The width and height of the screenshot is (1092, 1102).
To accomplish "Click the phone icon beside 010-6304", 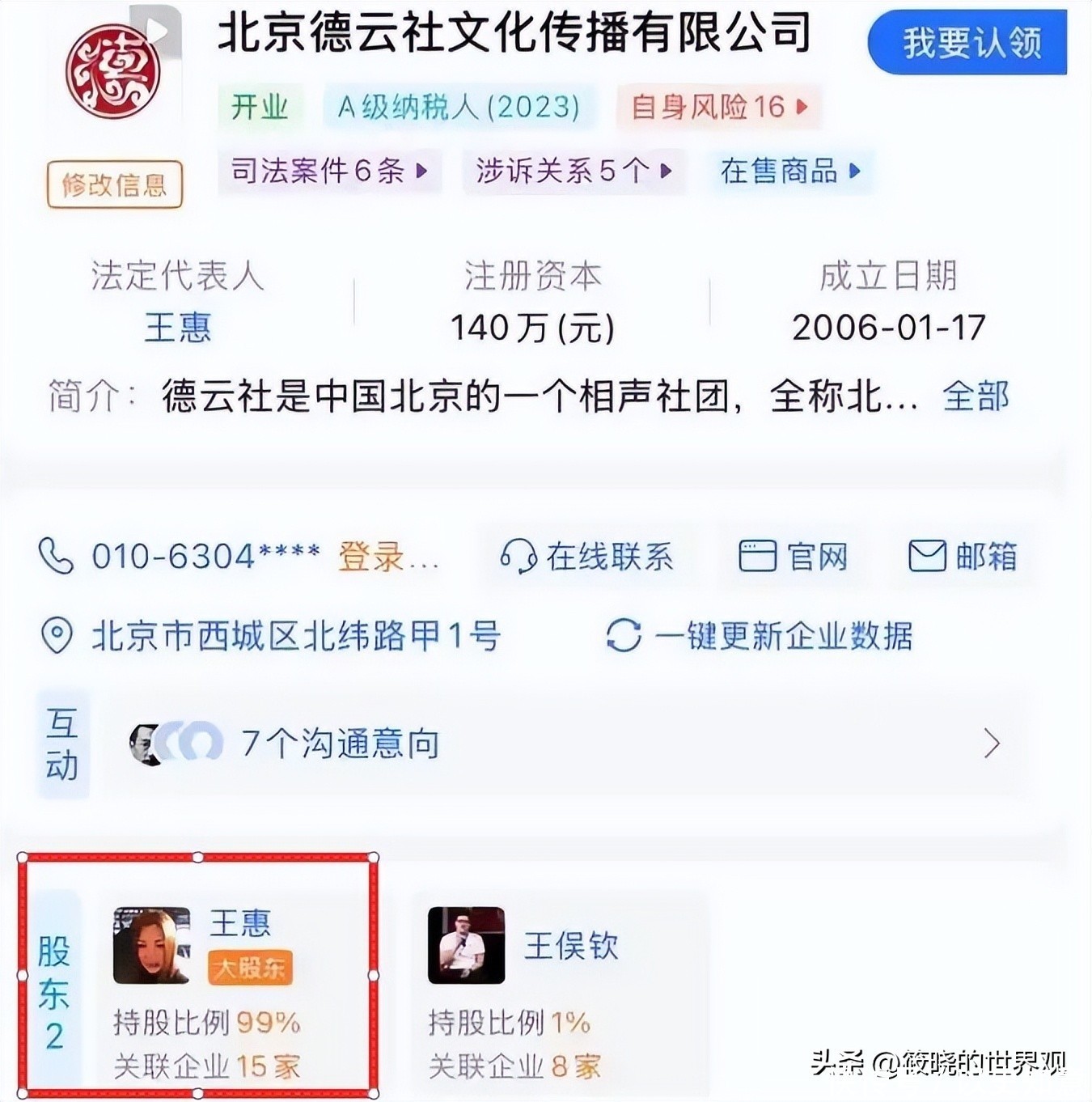I will (56, 557).
